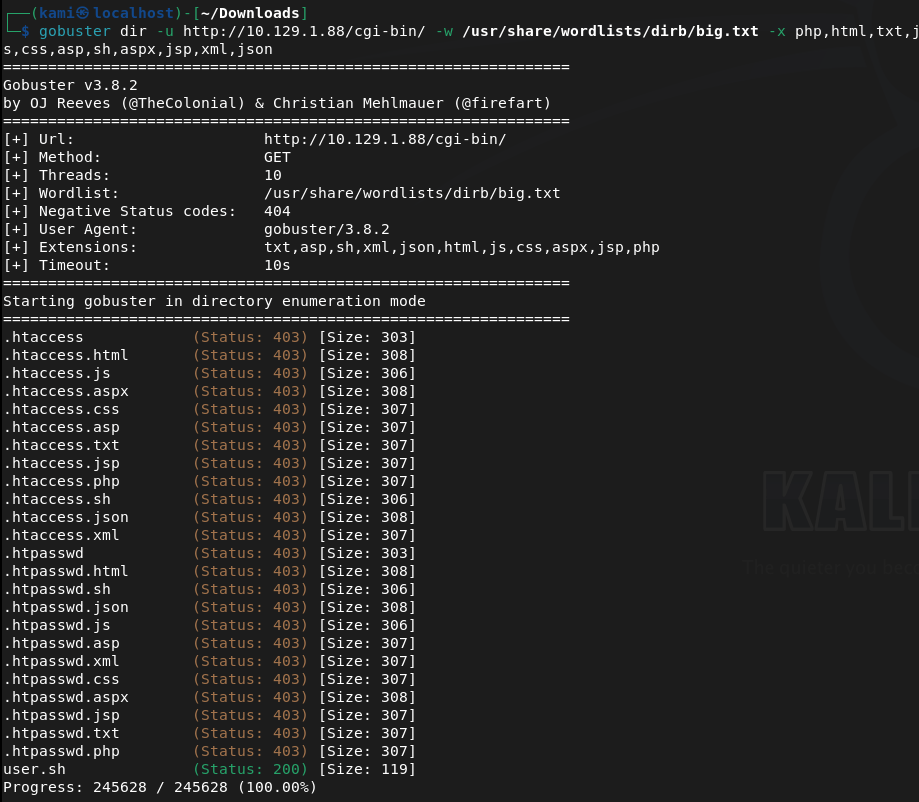The height and width of the screenshot is (802, 919).
Task: Click the .htpasswd.php entry
Action: click(x=61, y=751)
